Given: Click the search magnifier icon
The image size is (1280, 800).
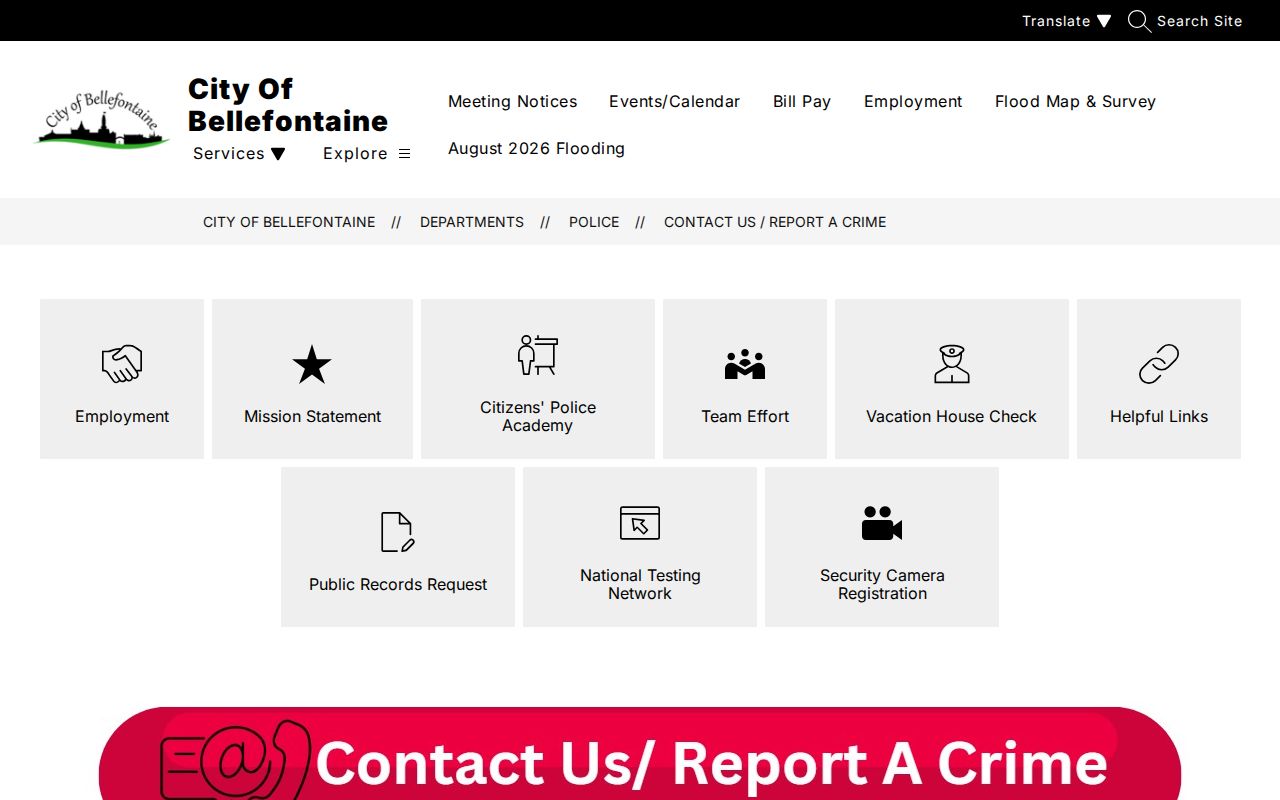Looking at the screenshot, I should point(1139,21).
